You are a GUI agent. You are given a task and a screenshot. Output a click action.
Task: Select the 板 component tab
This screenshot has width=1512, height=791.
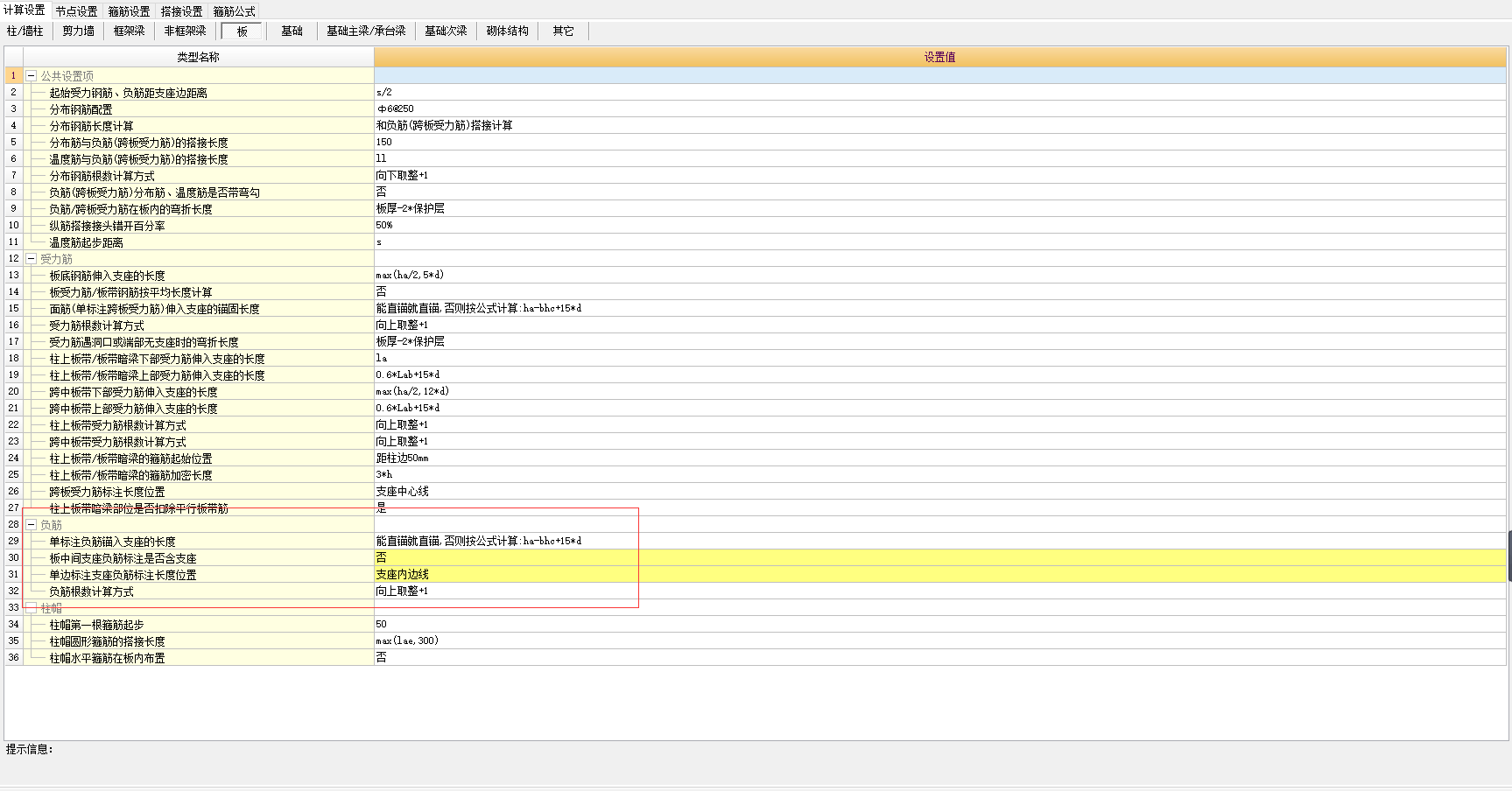tap(242, 31)
